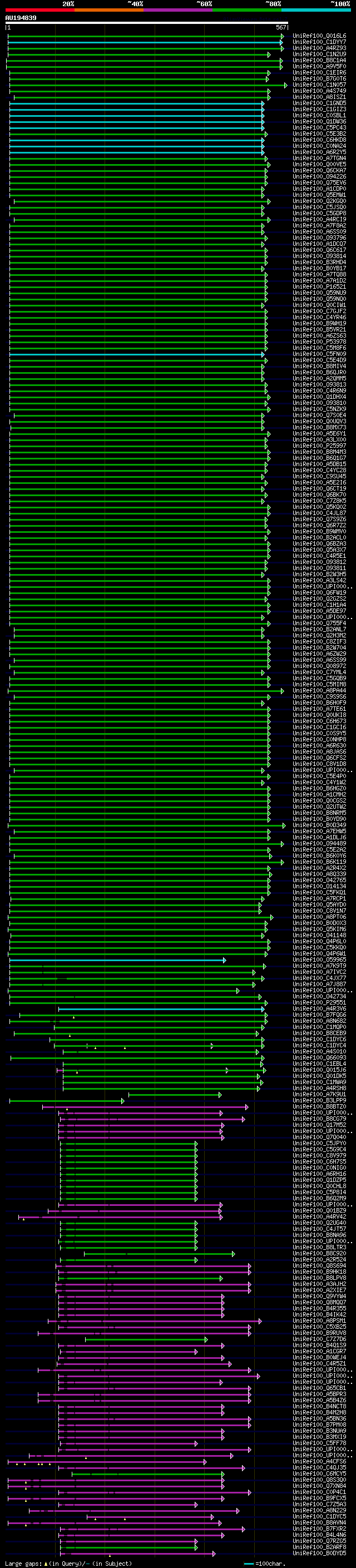This screenshot has width=356, height=1568.
Task: Click the UniRef100_B8CG79 label
Action: [x=319, y=1119]
